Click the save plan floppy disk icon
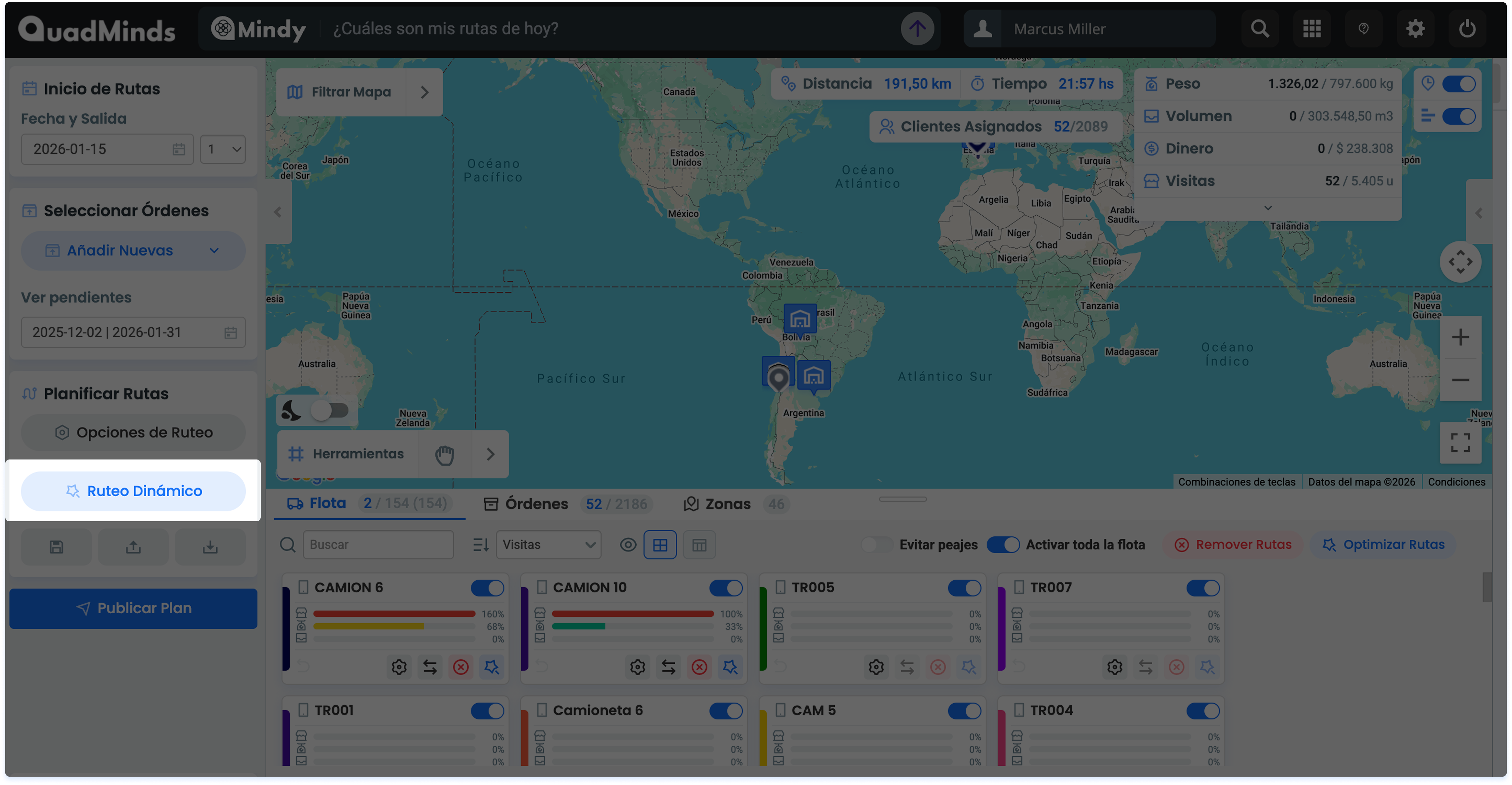 tap(56, 547)
